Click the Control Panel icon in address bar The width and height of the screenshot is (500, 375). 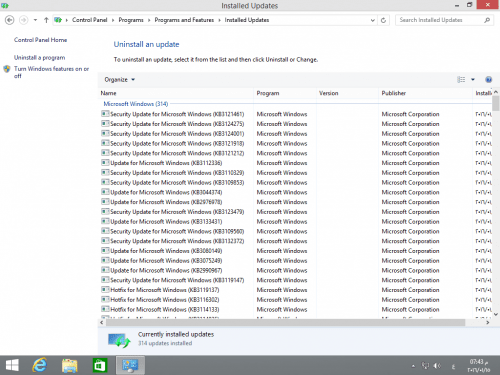click(58, 20)
